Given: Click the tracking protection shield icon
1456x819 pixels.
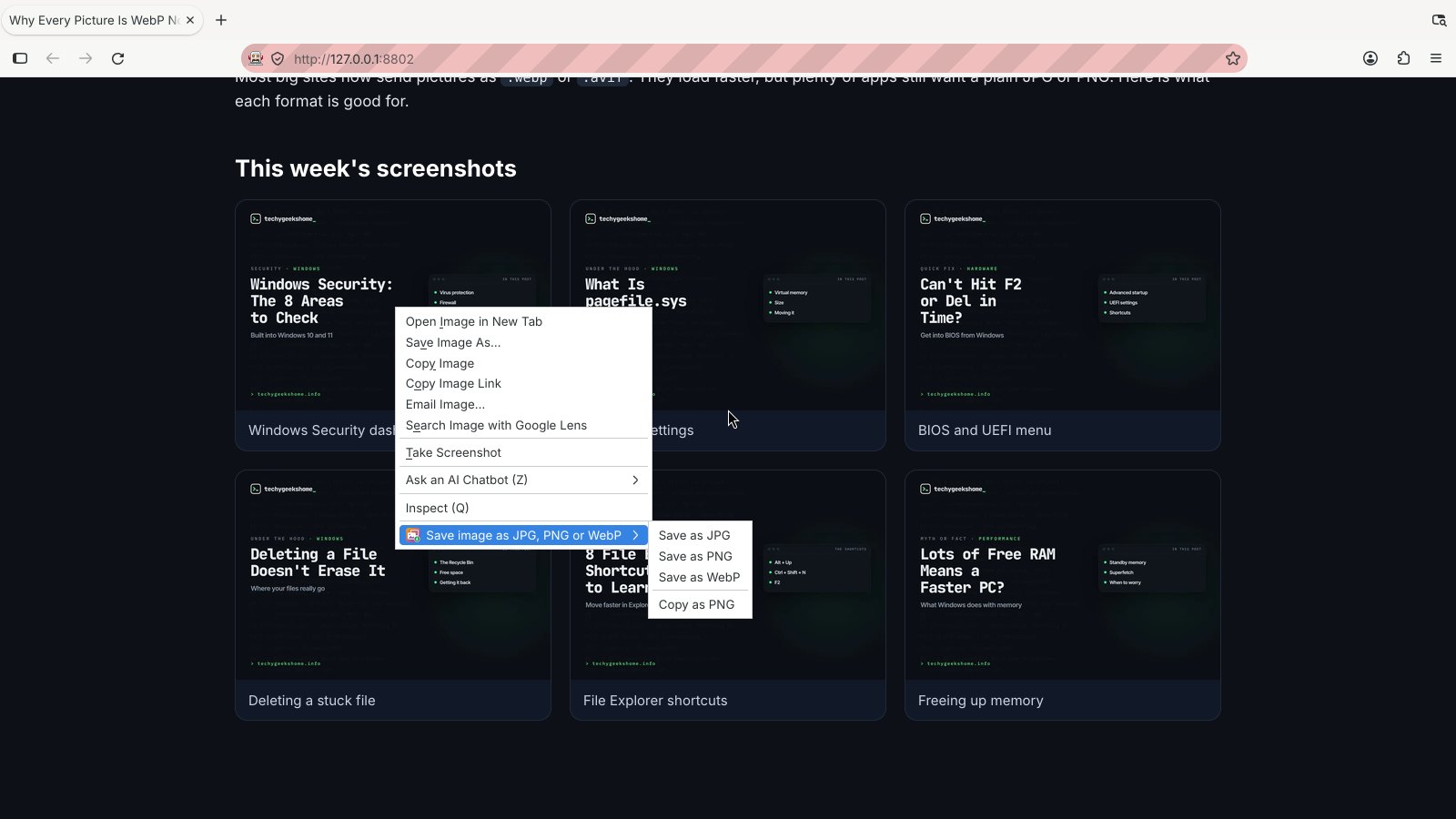Looking at the screenshot, I should pos(278,58).
